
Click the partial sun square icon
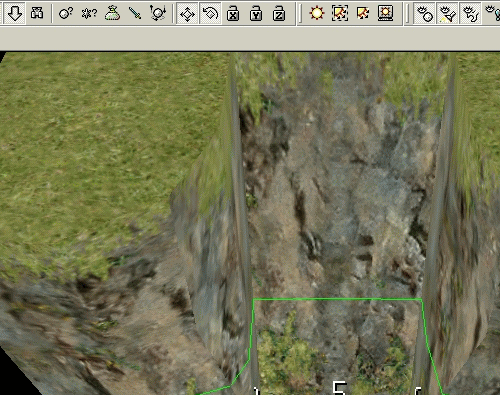coord(363,13)
